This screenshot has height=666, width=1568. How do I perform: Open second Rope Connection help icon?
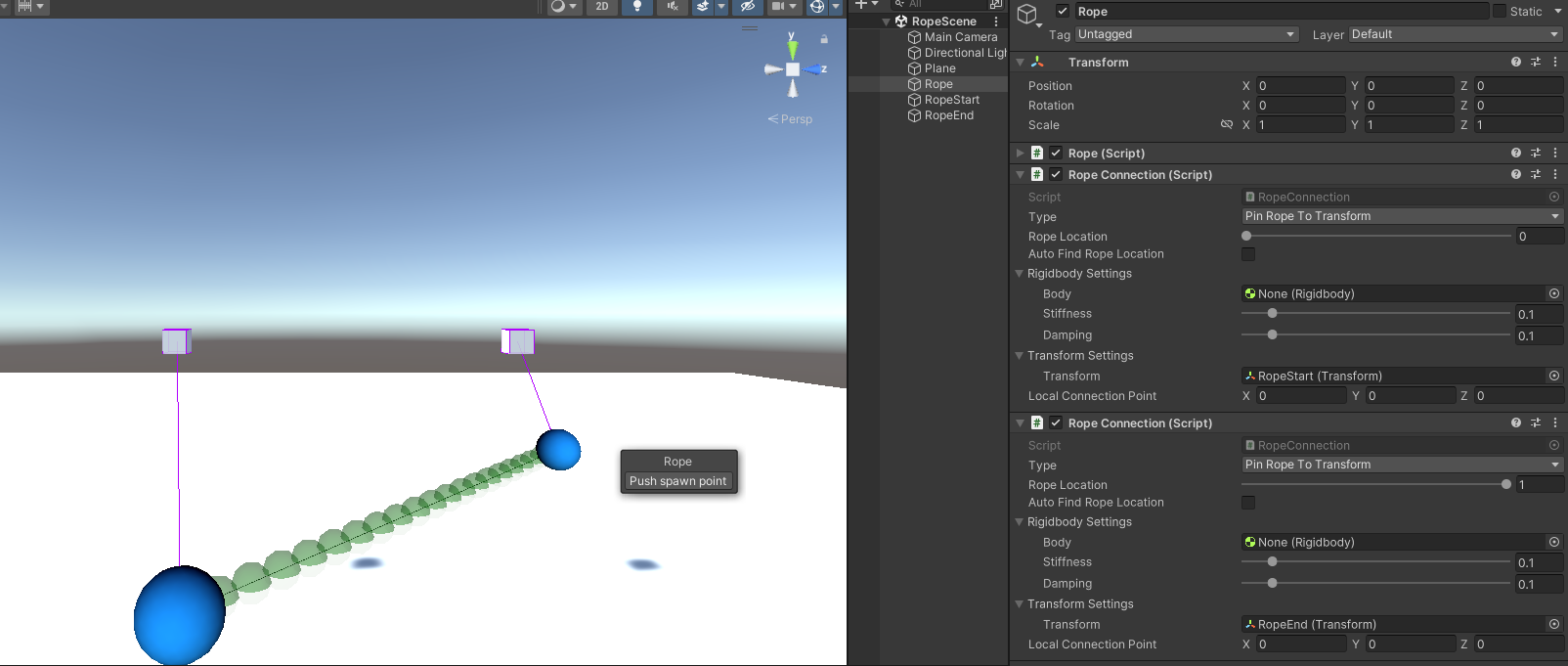pos(1516,422)
